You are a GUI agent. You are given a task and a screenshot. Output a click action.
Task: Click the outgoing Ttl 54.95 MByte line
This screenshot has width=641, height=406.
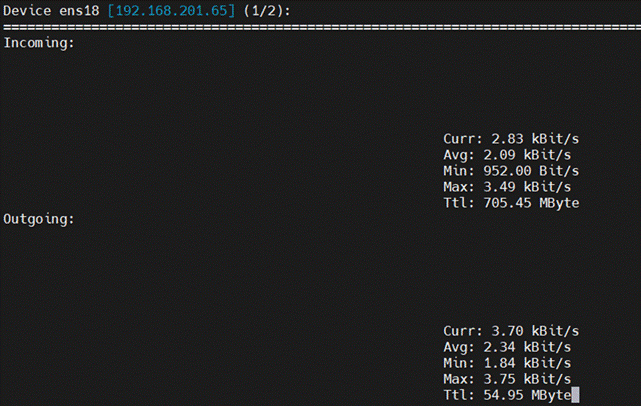click(x=507, y=395)
